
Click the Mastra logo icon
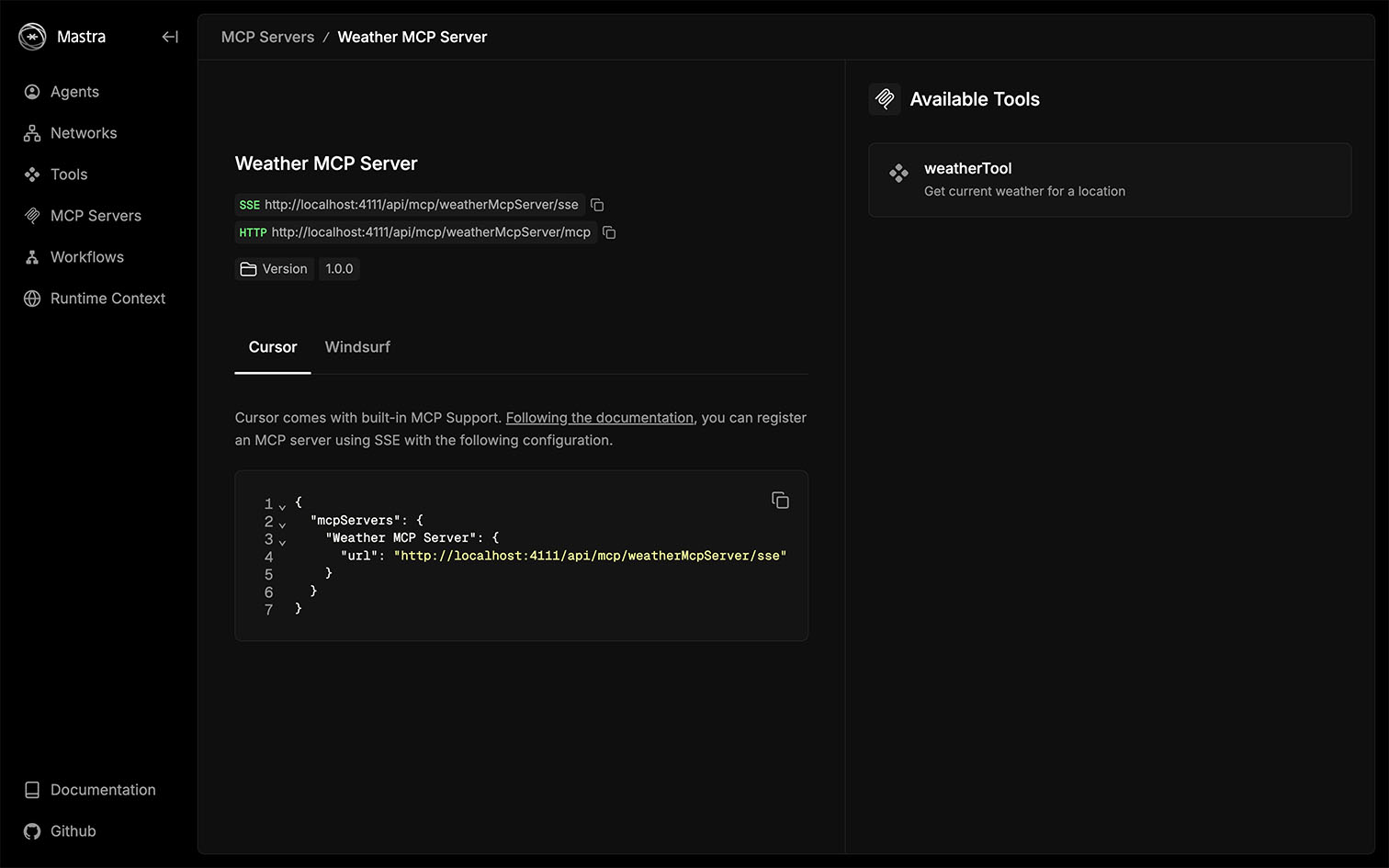pos(32,37)
